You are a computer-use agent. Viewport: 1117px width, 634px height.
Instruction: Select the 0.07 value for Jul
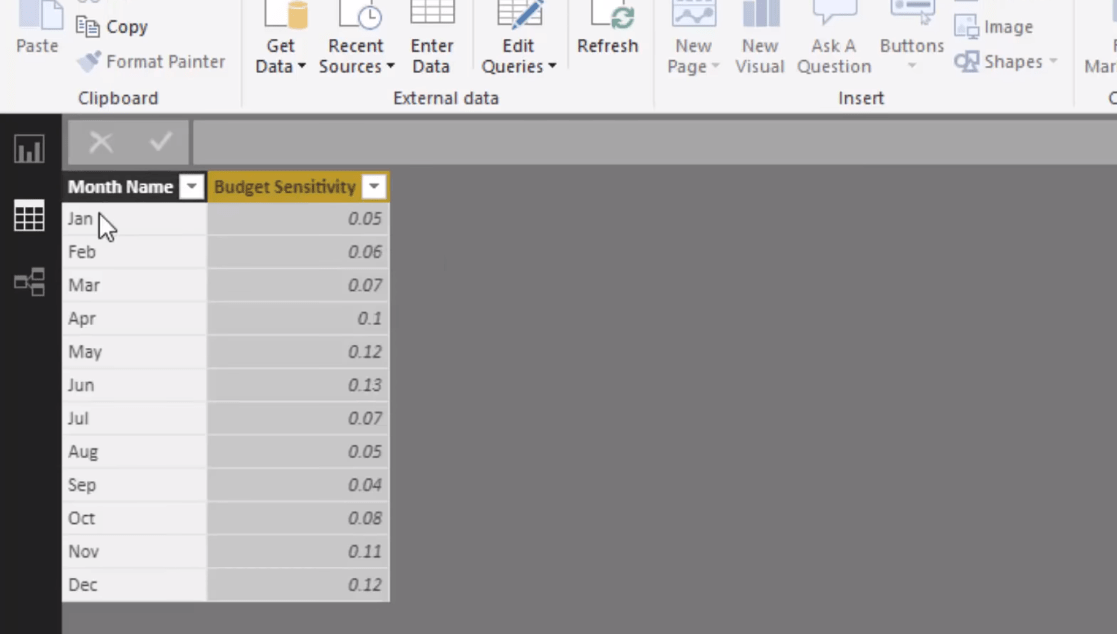pos(298,418)
